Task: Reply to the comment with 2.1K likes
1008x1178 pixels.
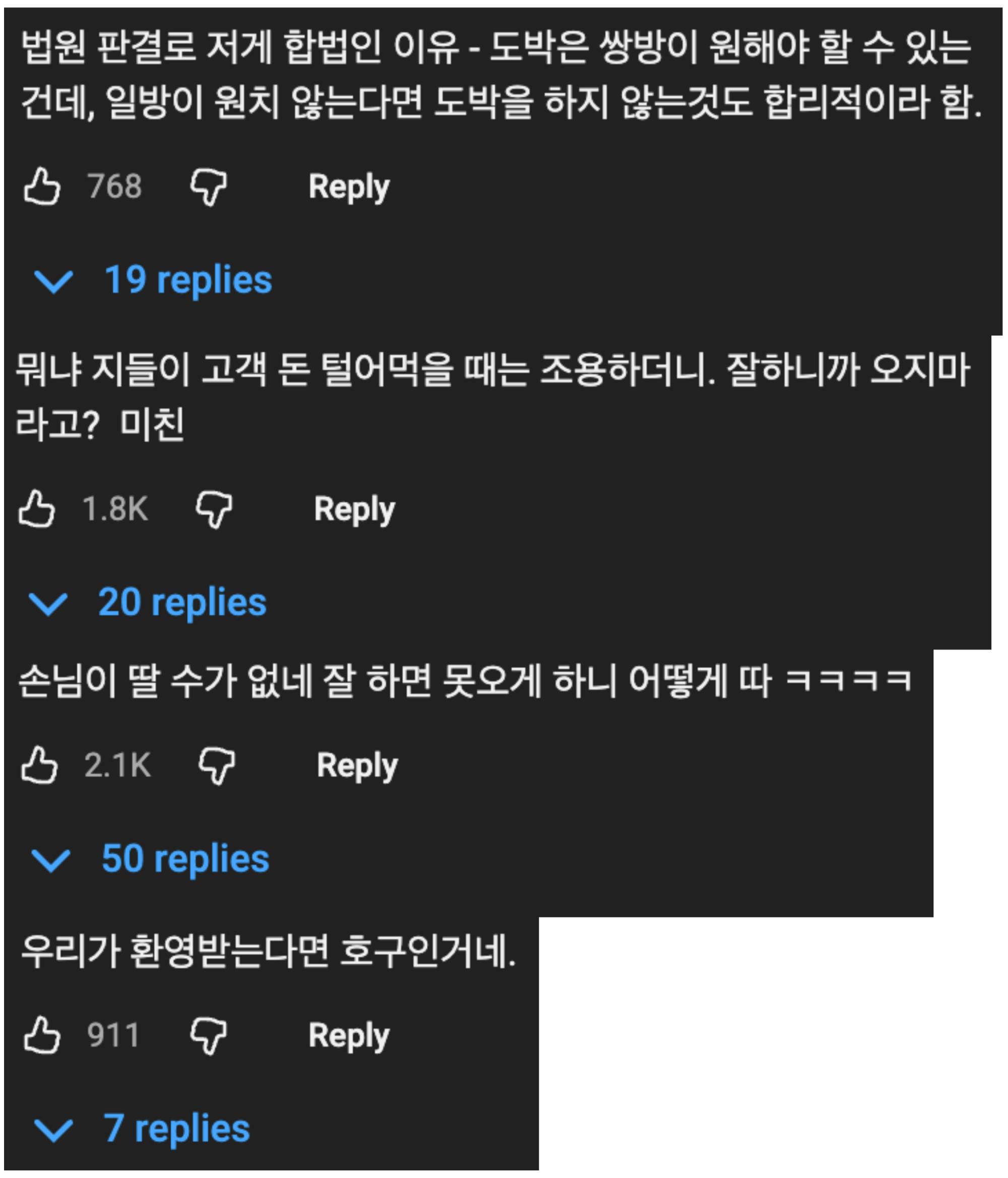Action: pos(357,765)
